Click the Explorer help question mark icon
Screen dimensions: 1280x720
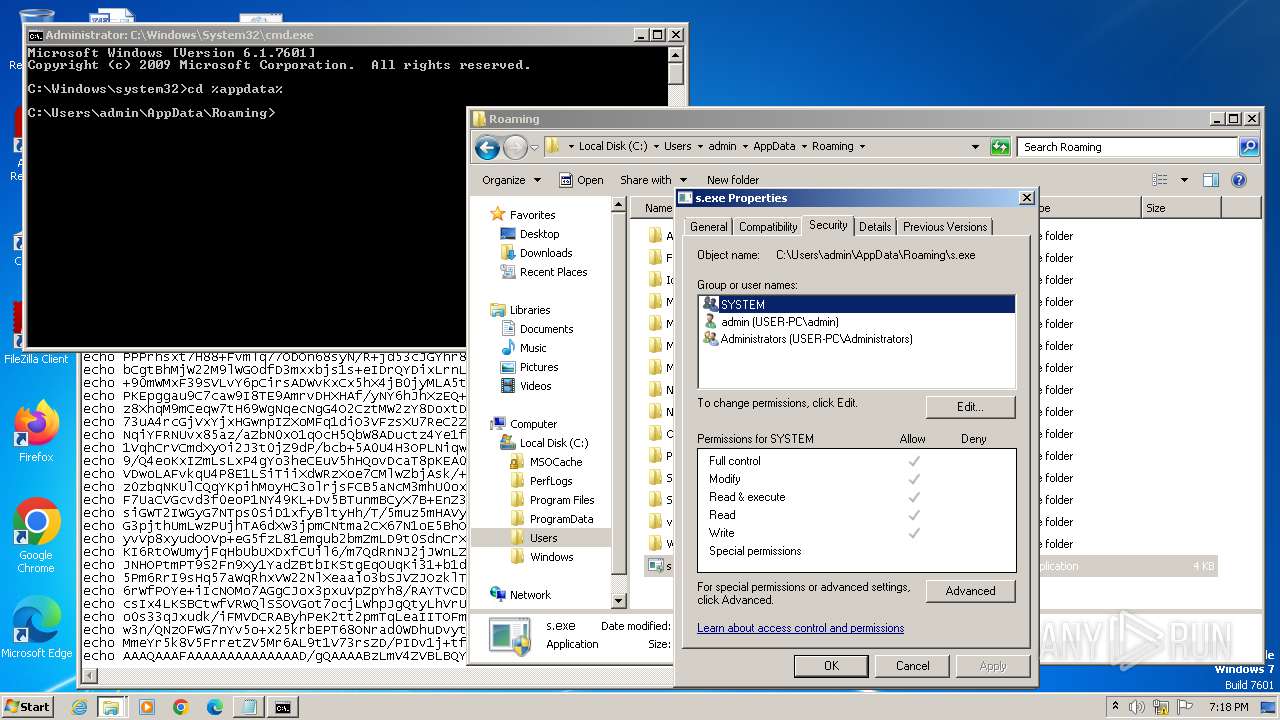click(1239, 180)
